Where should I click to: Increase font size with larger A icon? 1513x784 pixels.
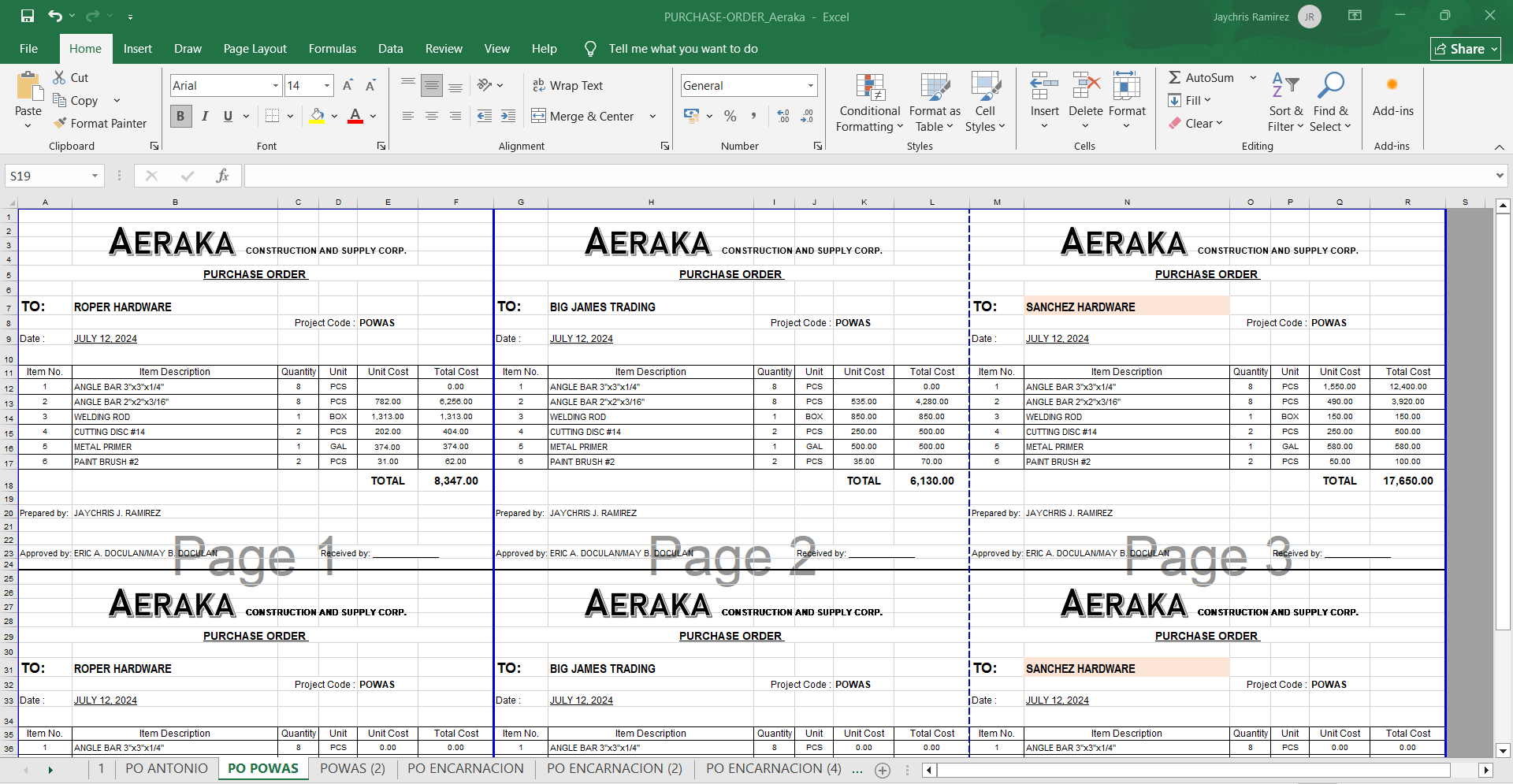[x=348, y=85]
